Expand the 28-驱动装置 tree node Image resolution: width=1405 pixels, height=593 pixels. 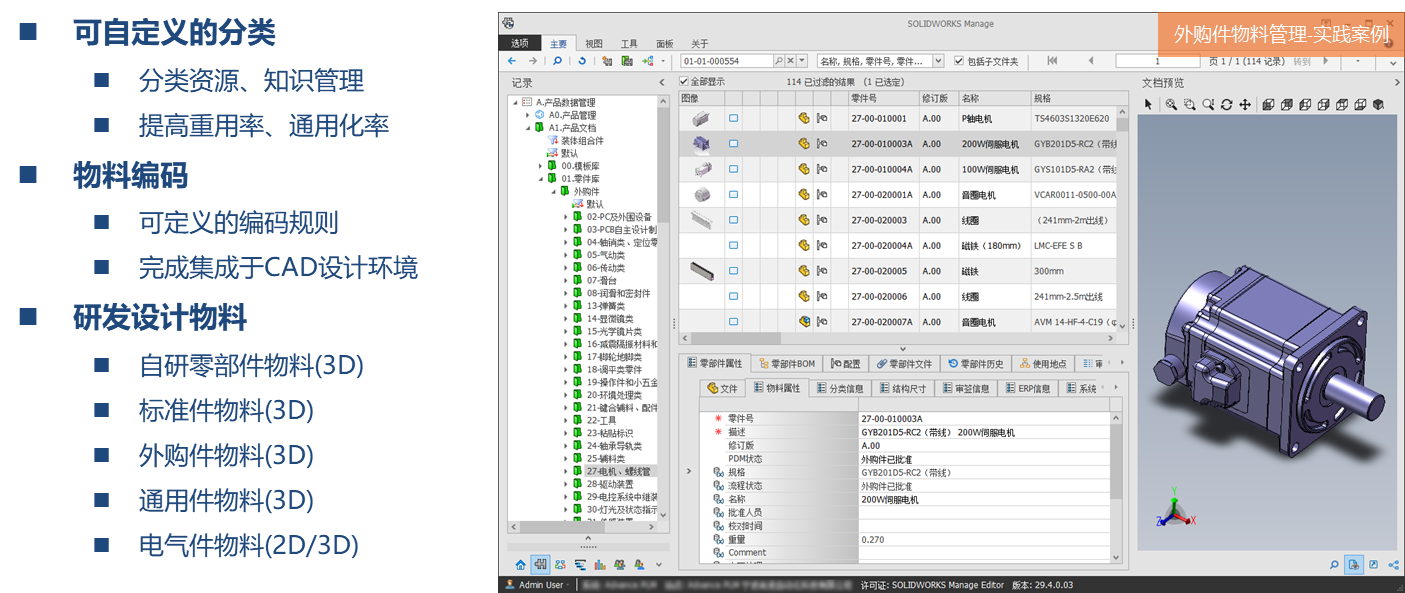566,484
